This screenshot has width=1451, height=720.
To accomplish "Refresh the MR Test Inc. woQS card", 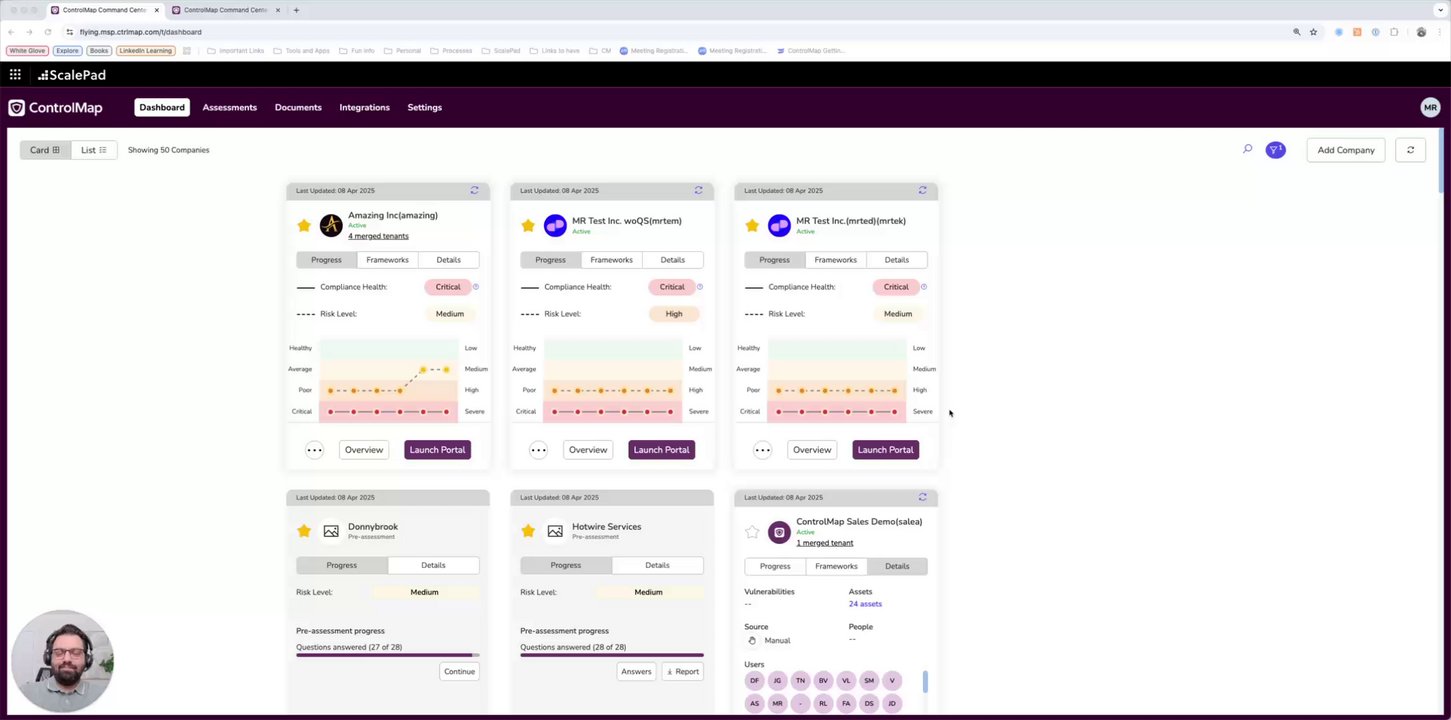I will 698,190.
